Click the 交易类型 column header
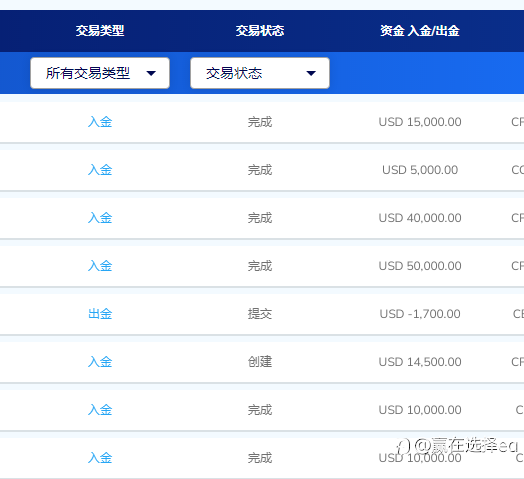The height and width of the screenshot is (479, 524). click(100, 31)
